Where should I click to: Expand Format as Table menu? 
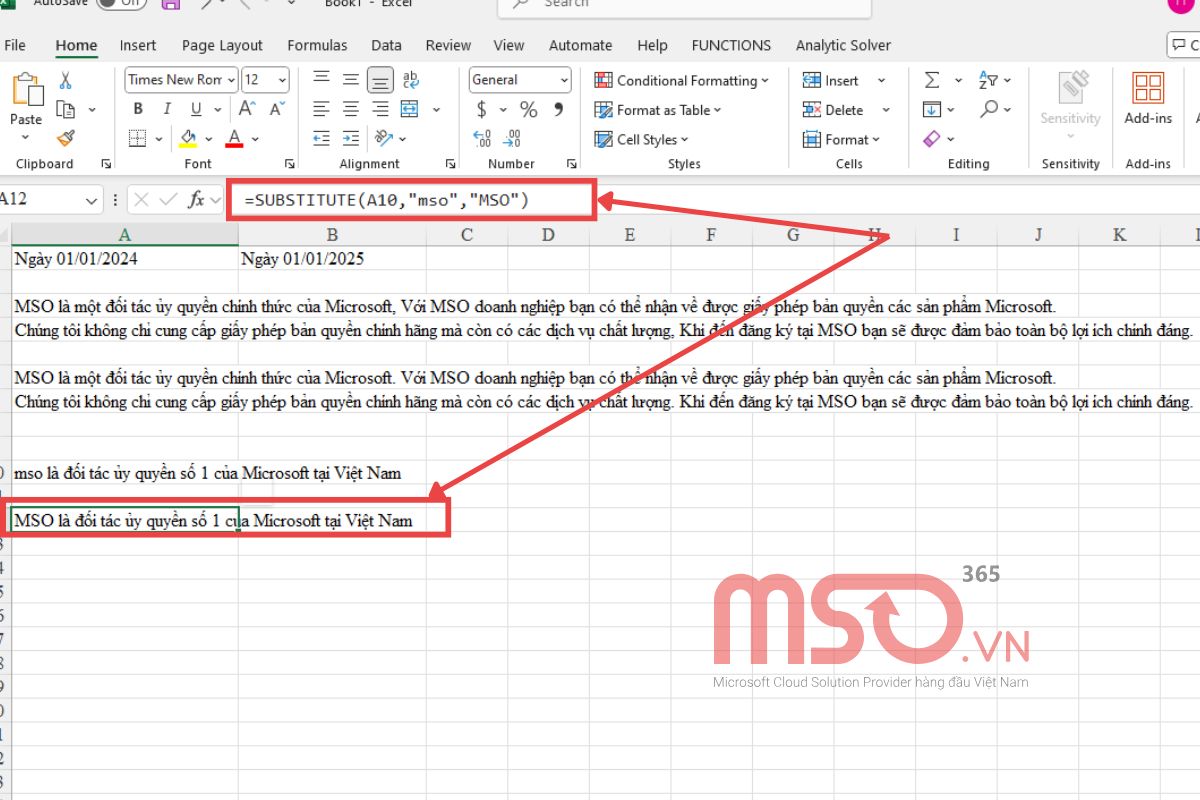point(718,110)
